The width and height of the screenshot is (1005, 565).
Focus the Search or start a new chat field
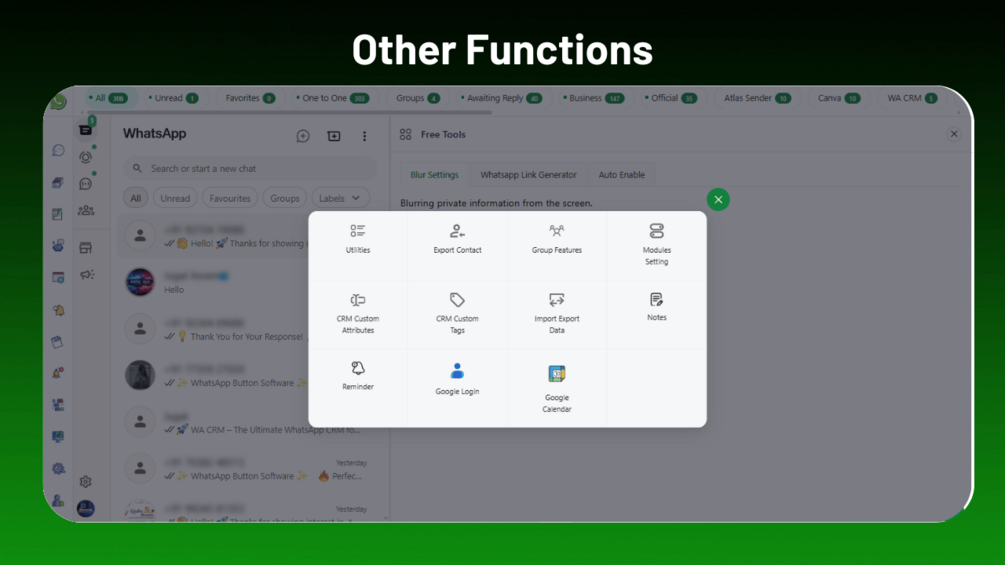[250, 168]
